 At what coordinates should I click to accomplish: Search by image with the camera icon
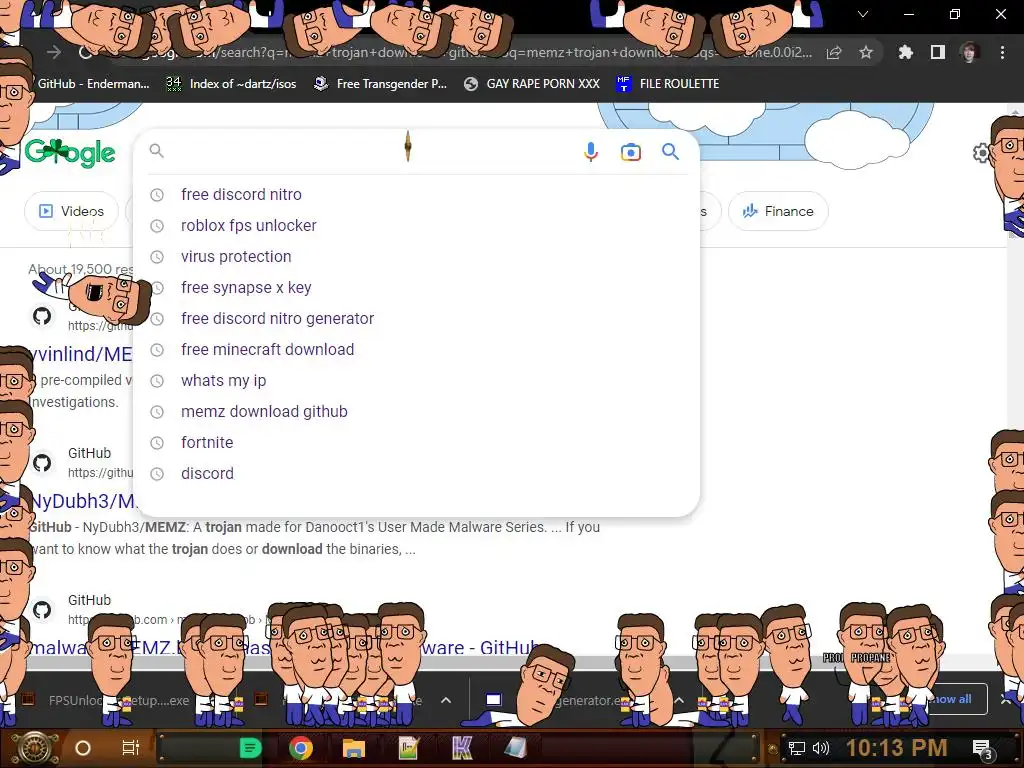coord(630,152)
